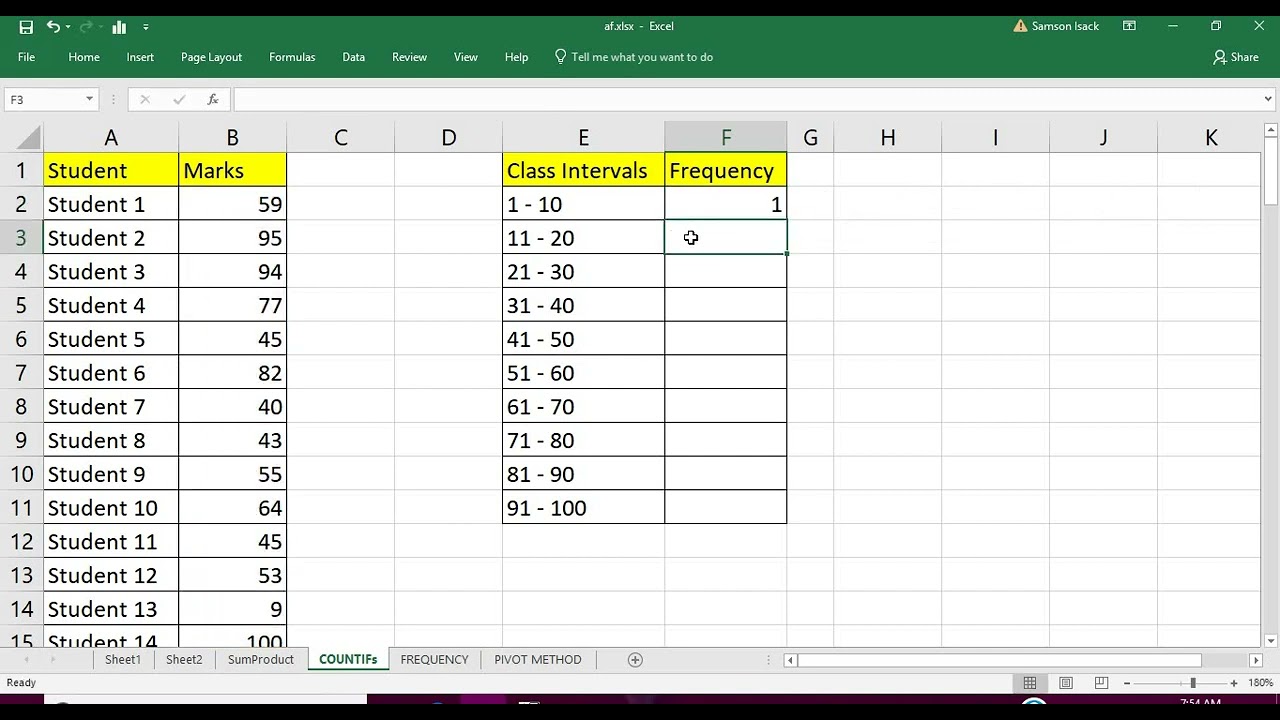Open the Help ribbon tab

point(516,57)
